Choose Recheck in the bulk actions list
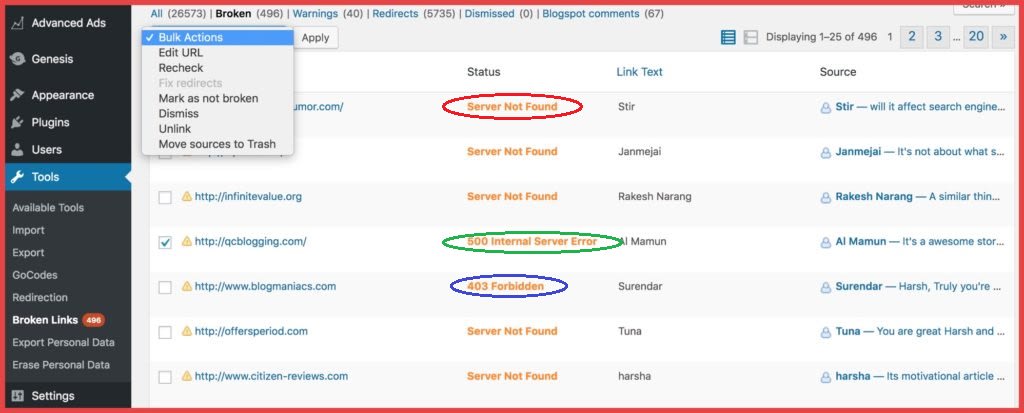 pyautogui.click(x=217, y=67)
